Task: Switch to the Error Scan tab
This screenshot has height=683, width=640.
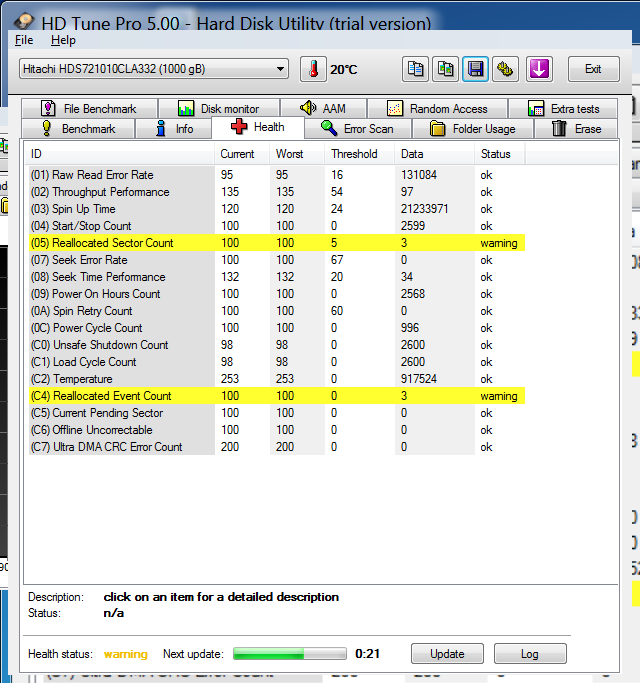Action: point(357,129)
